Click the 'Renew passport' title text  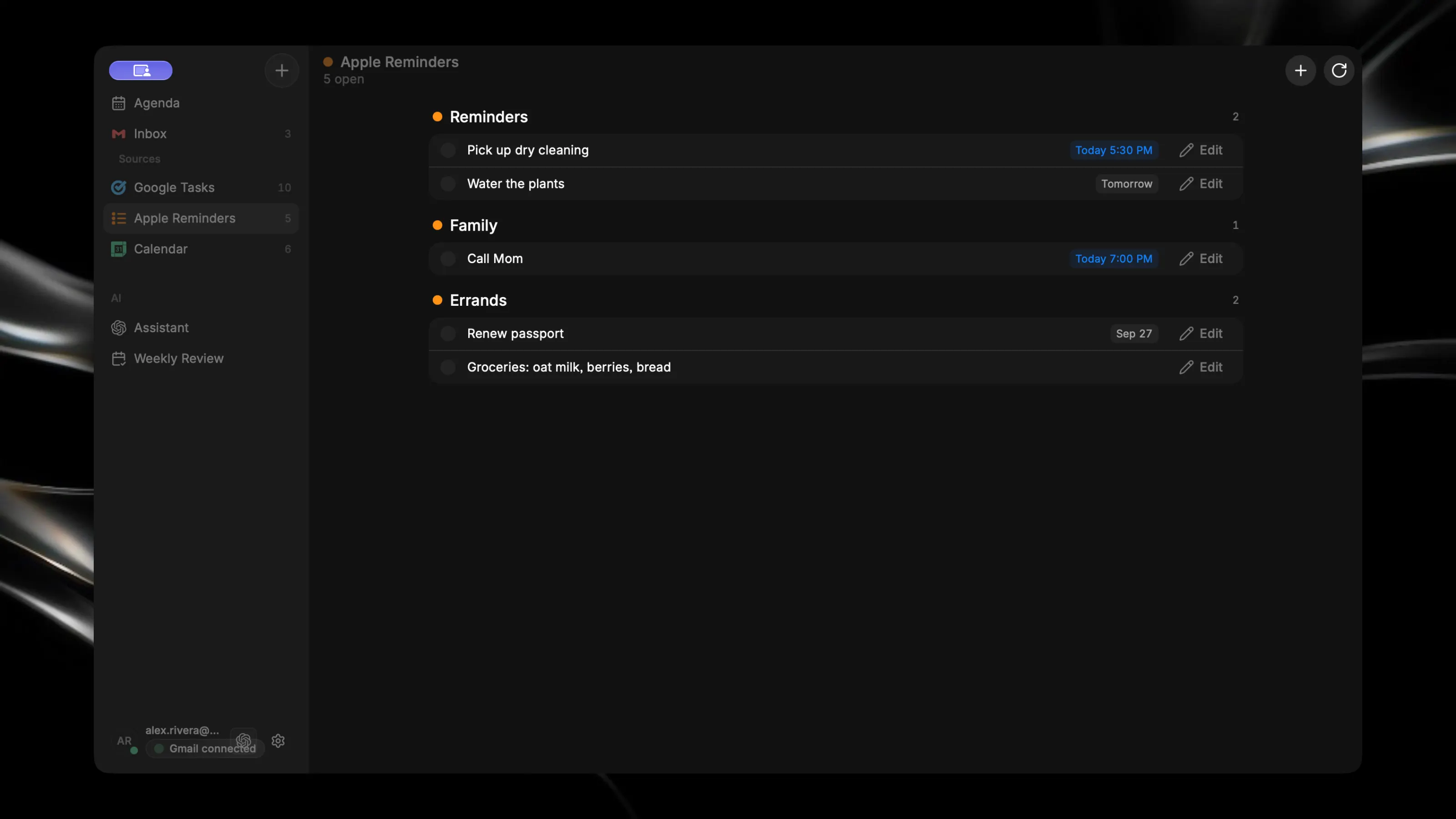[x=515, y=334]
